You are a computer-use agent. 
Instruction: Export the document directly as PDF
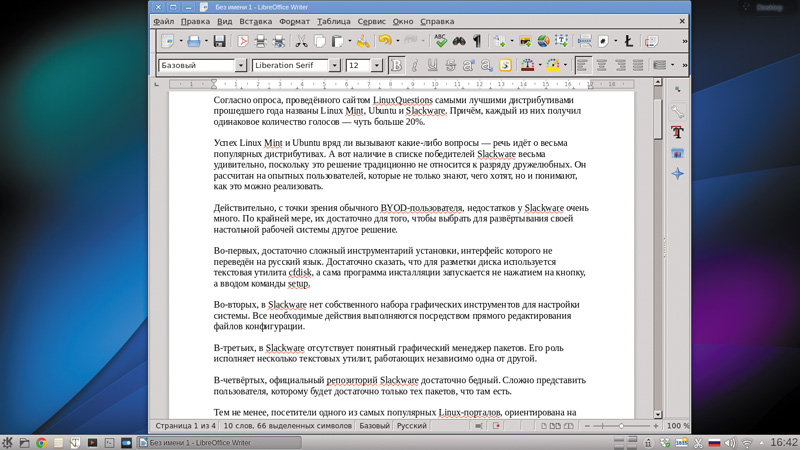pos(243,41)
